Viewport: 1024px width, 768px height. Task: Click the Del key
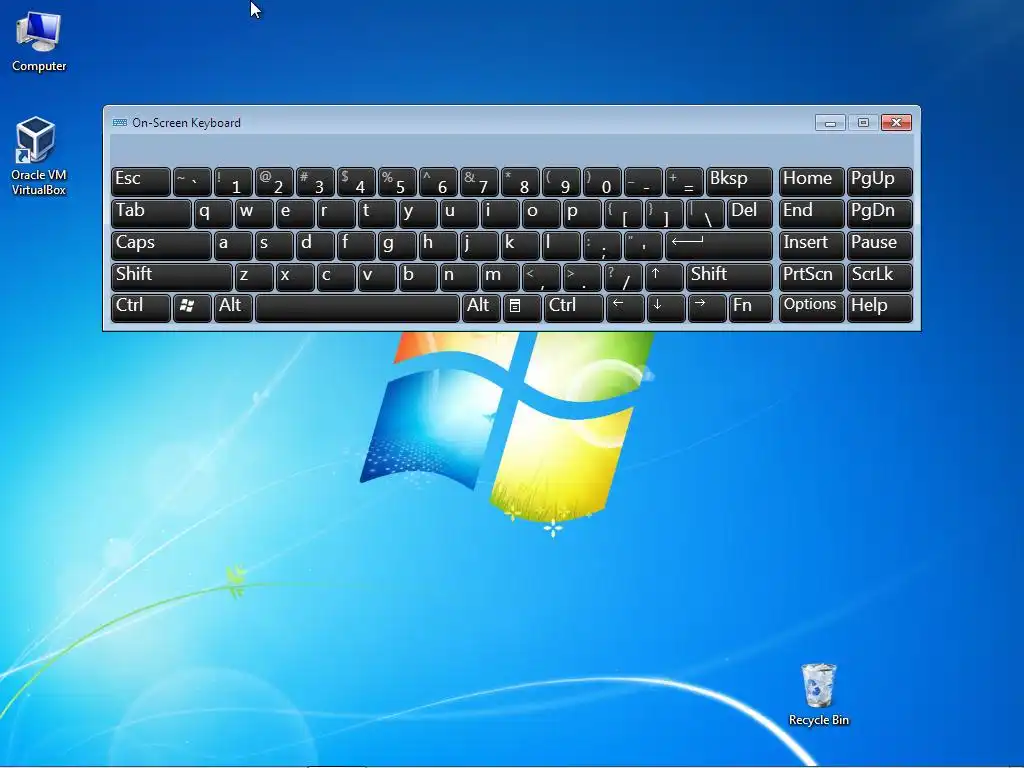click(x=750, y=213)
